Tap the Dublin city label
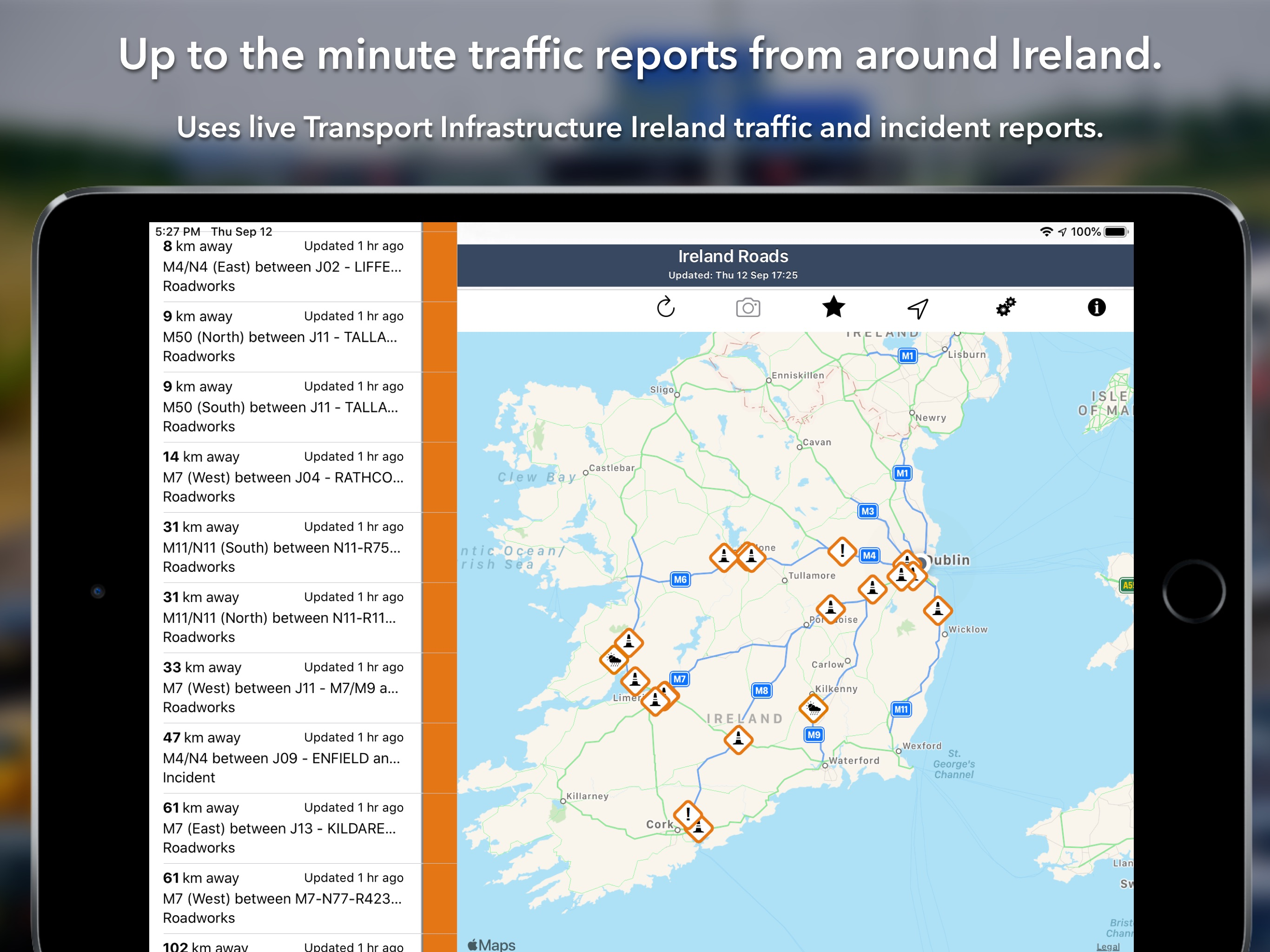The height and width of the screenshot is (952, 1270). [948, 560]
